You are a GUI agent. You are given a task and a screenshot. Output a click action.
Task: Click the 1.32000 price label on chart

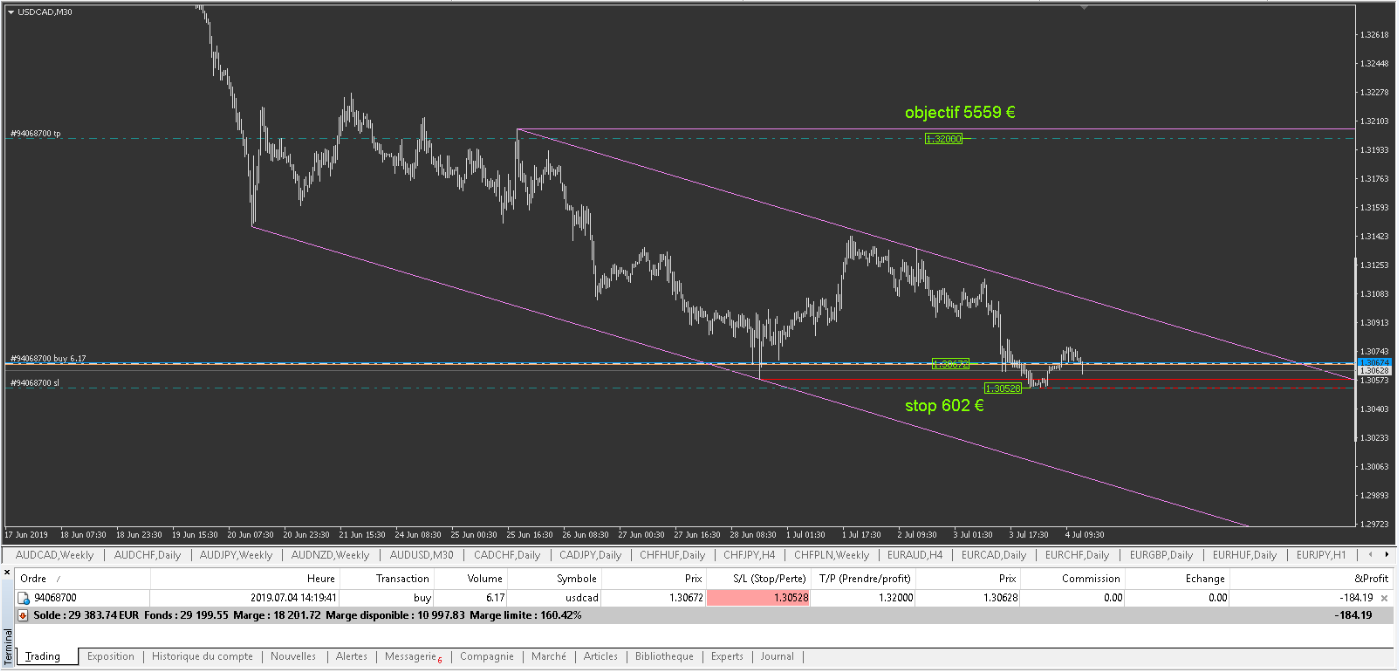pos(944,139)
